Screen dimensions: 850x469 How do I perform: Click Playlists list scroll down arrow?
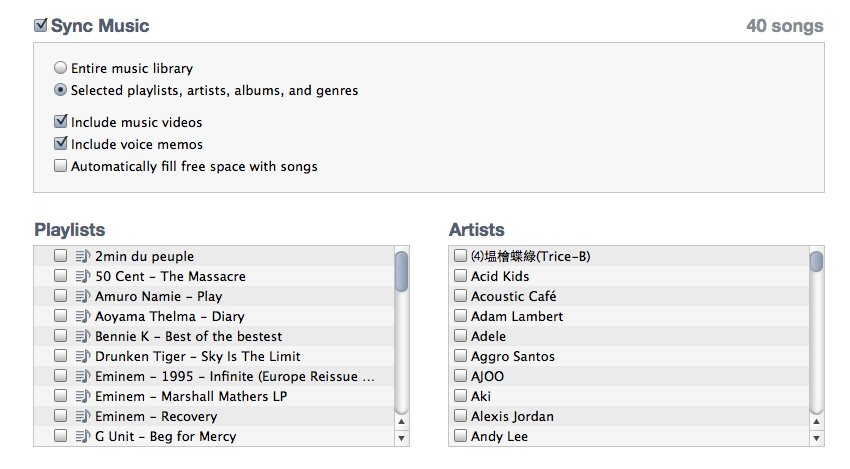[401, 438]
